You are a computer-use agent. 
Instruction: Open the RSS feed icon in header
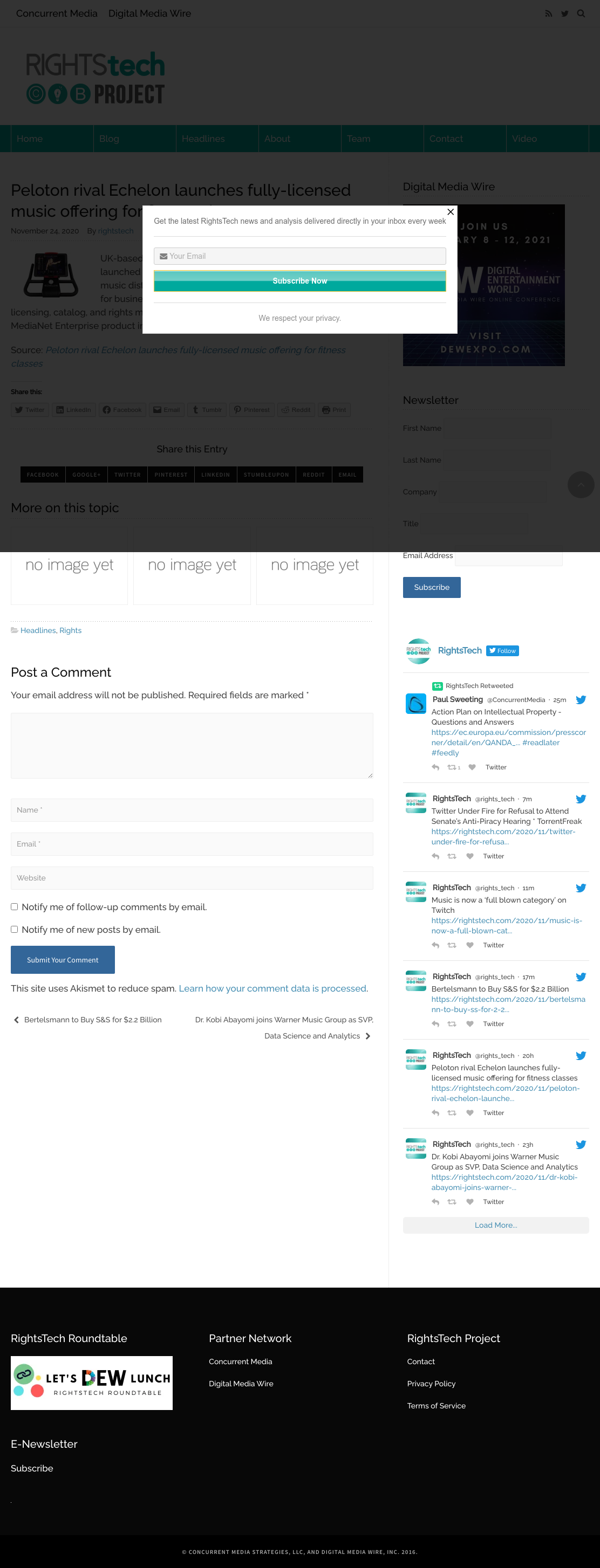548,13
